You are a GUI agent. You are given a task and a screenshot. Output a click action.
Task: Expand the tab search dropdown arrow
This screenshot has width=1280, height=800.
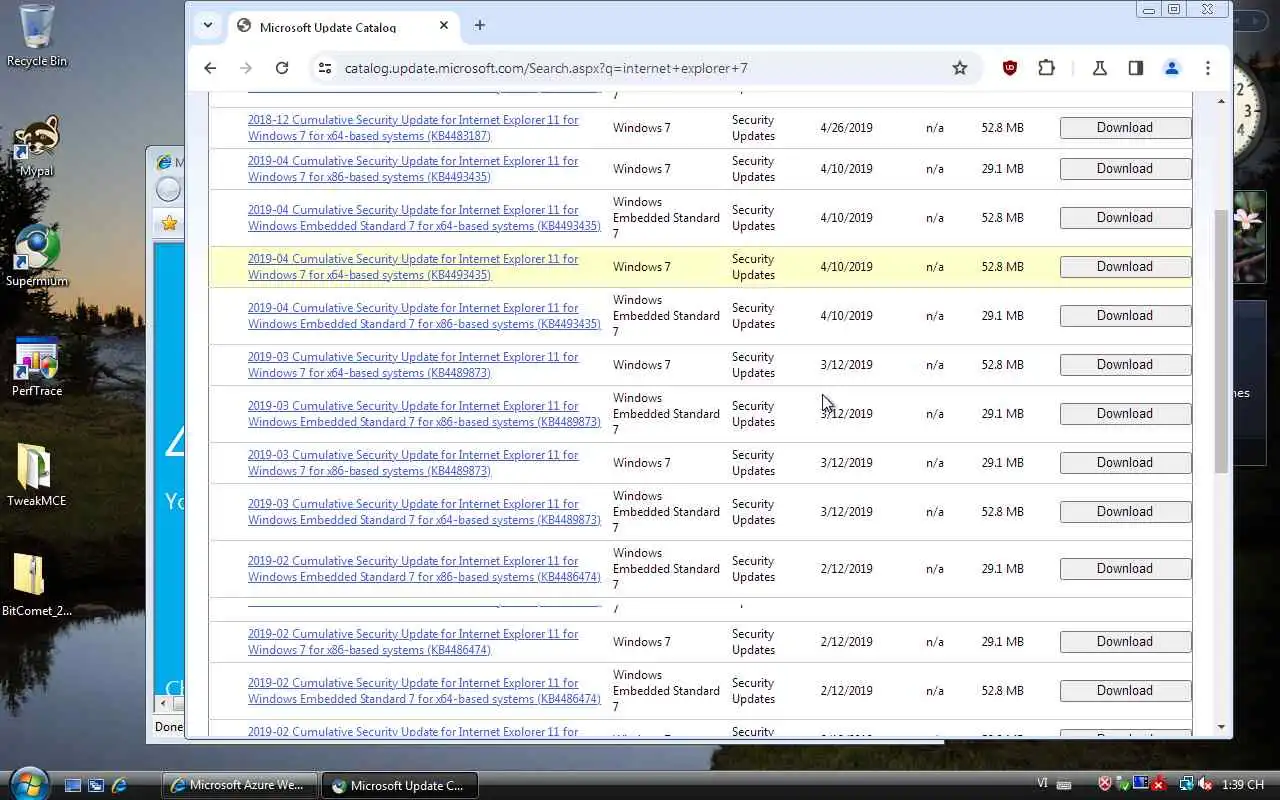tap(207, 26)
